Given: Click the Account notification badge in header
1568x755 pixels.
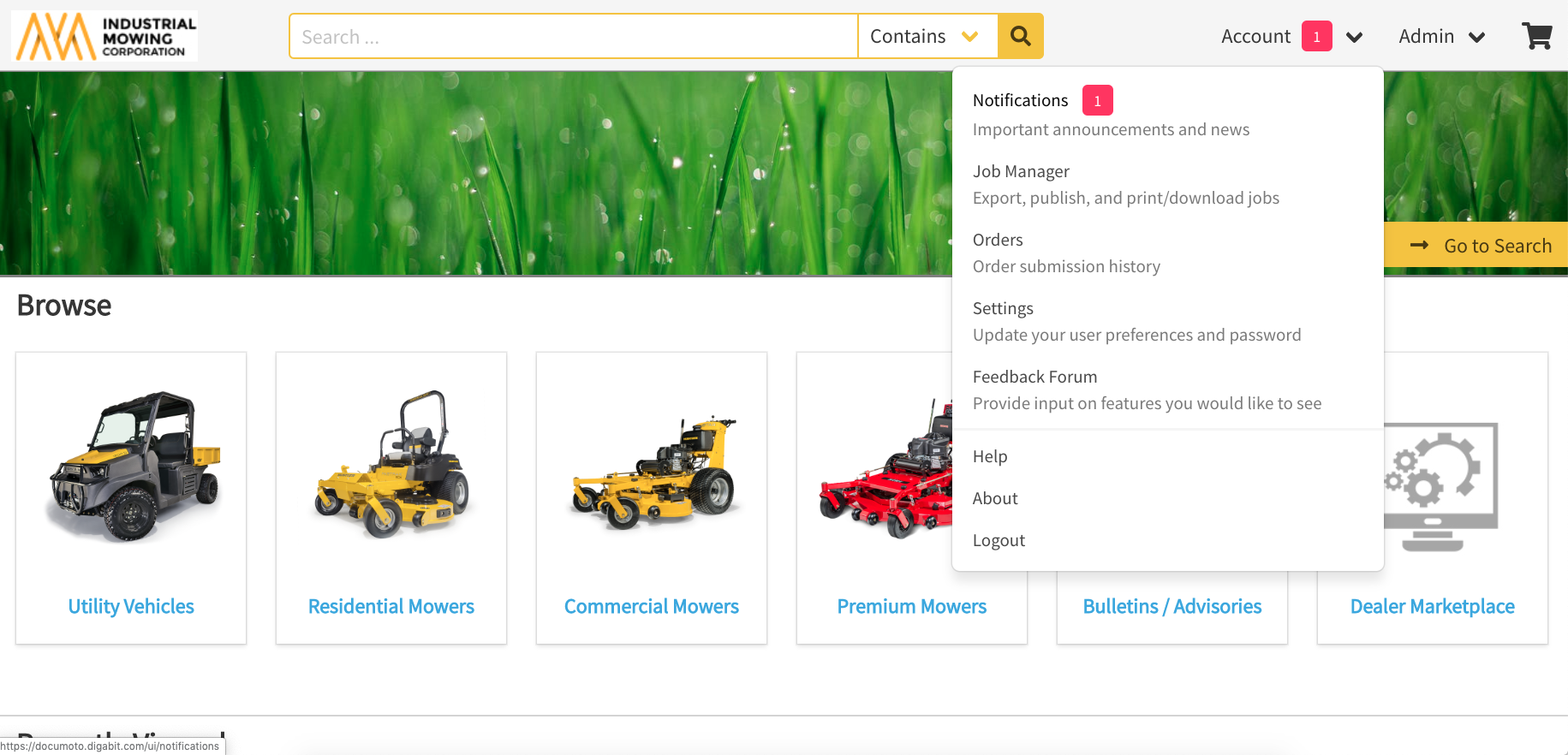Looking at the screenshot, I should pos(1316,37).
